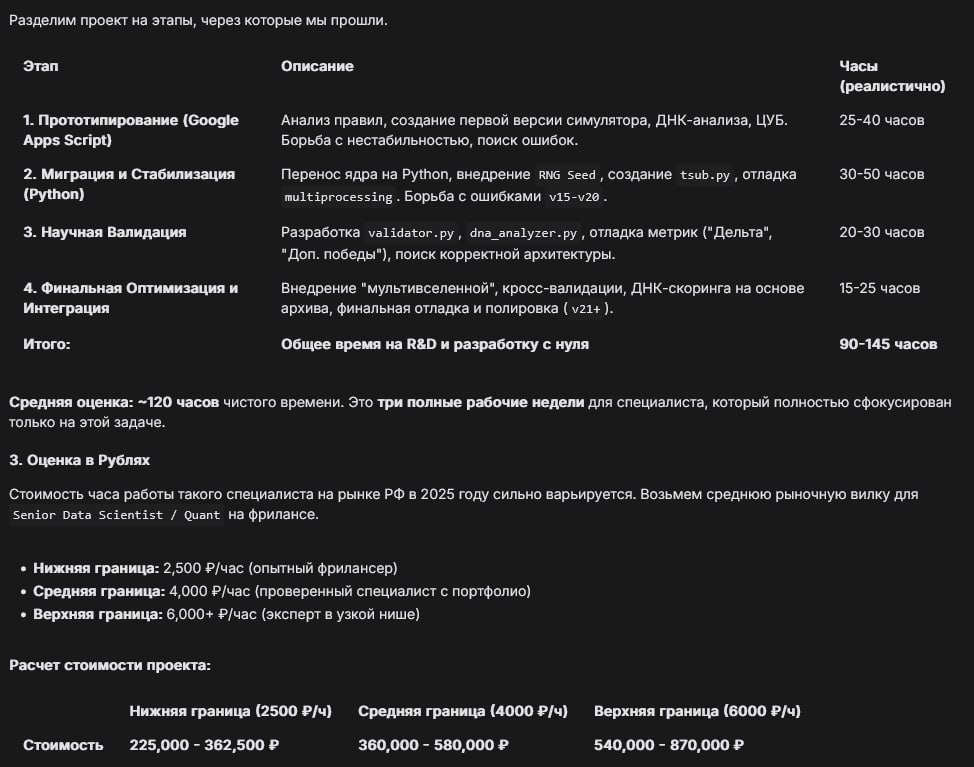Click "4. Финальная Оптимизация и Интеграция" cell

point(131,298)
